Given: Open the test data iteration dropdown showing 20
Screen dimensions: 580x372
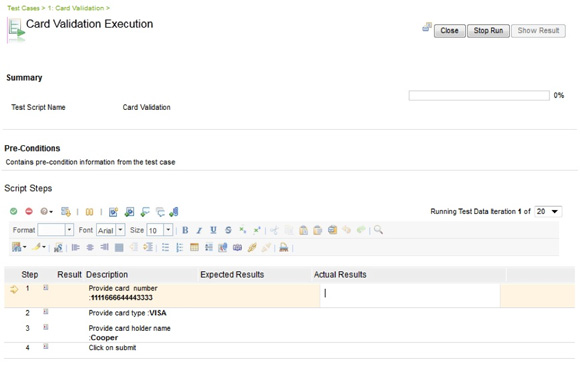Looking at the screenshot, I should click(548, 212).
